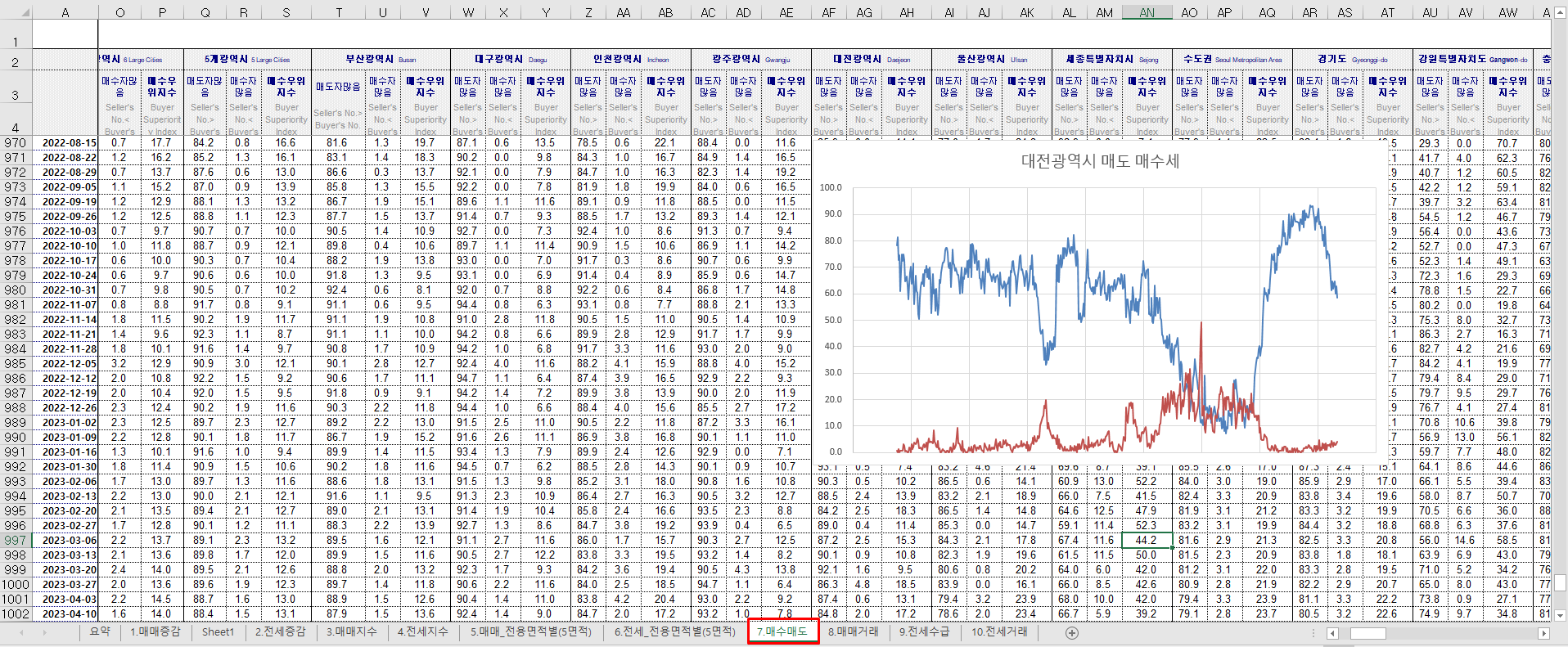
Task: Click the 수도권 Seoul Metropolitan Area header
Action: point(1232,59)
